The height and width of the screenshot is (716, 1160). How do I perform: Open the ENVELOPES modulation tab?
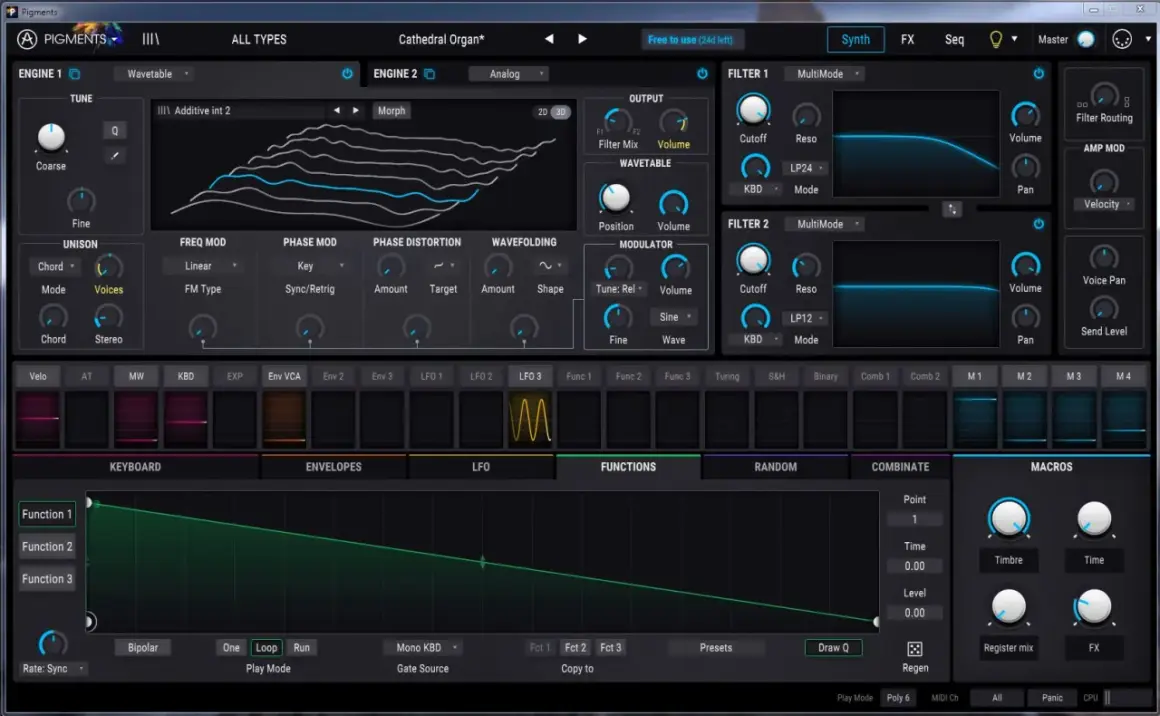(x=334, y=467)
